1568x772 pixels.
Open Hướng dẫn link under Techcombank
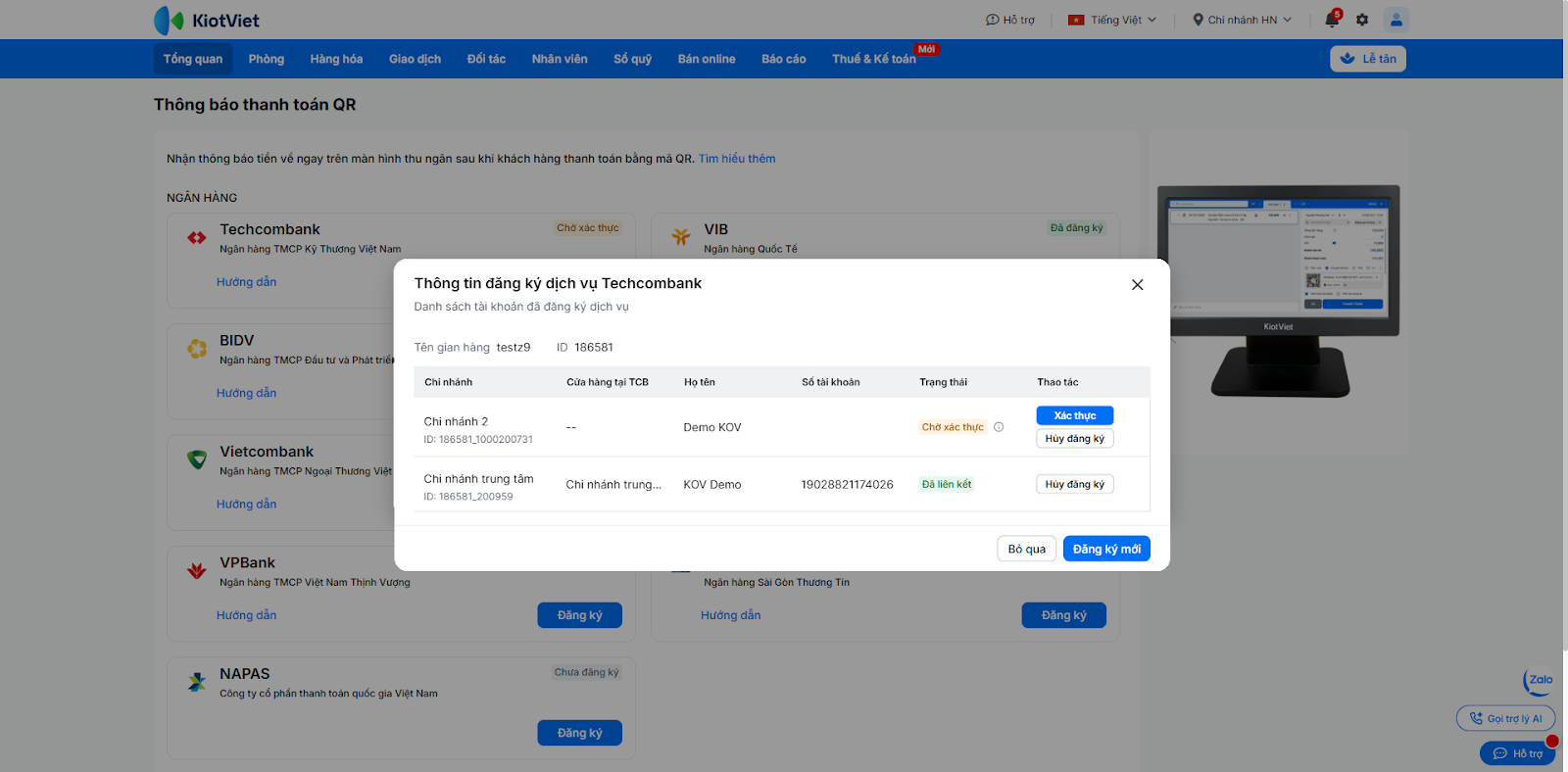pos(247,282)
